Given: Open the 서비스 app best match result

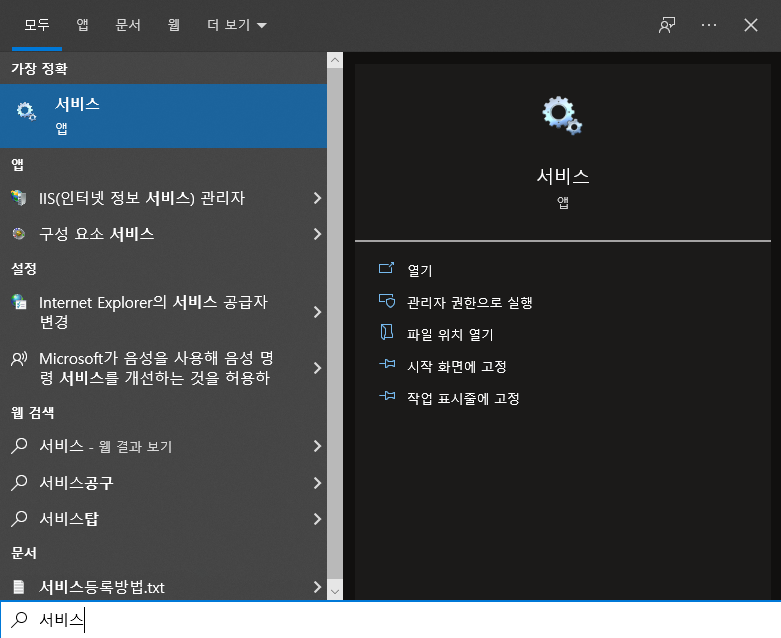Looking at the screenshot, I should click(163, 116).
